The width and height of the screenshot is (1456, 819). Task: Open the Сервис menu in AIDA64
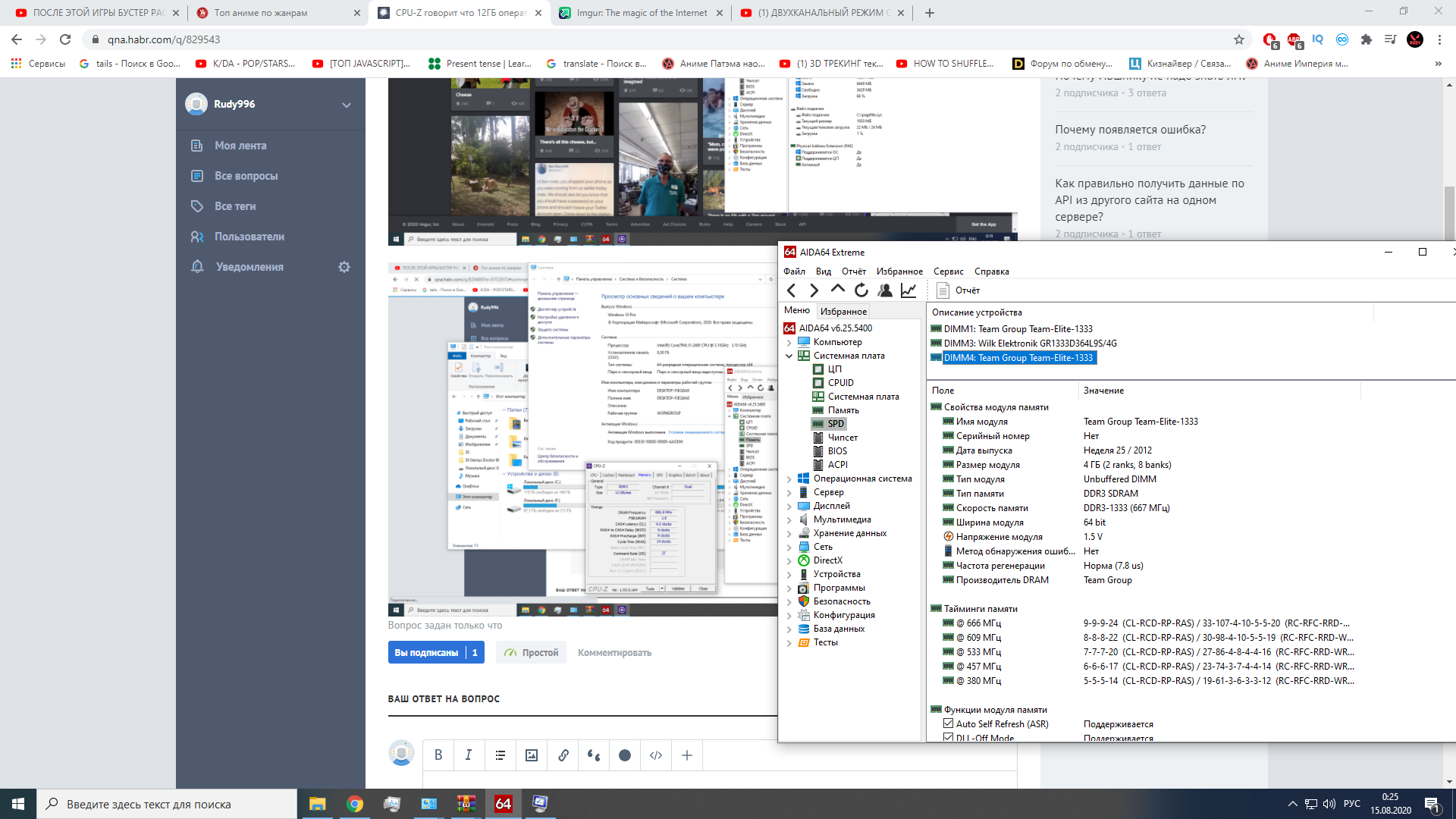[948, 271]
